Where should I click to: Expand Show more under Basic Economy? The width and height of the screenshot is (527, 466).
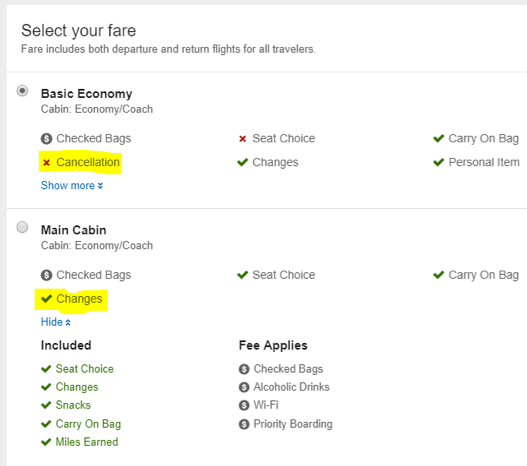click(72, 185)
